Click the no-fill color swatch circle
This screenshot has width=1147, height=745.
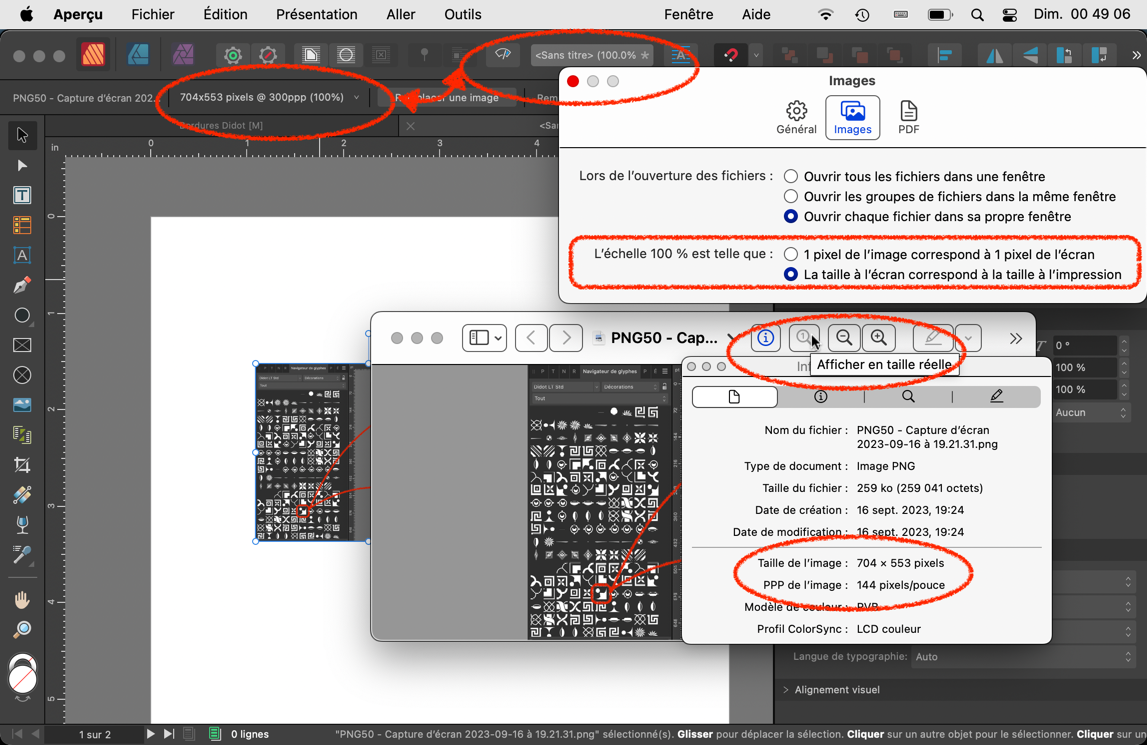point(22,681)
